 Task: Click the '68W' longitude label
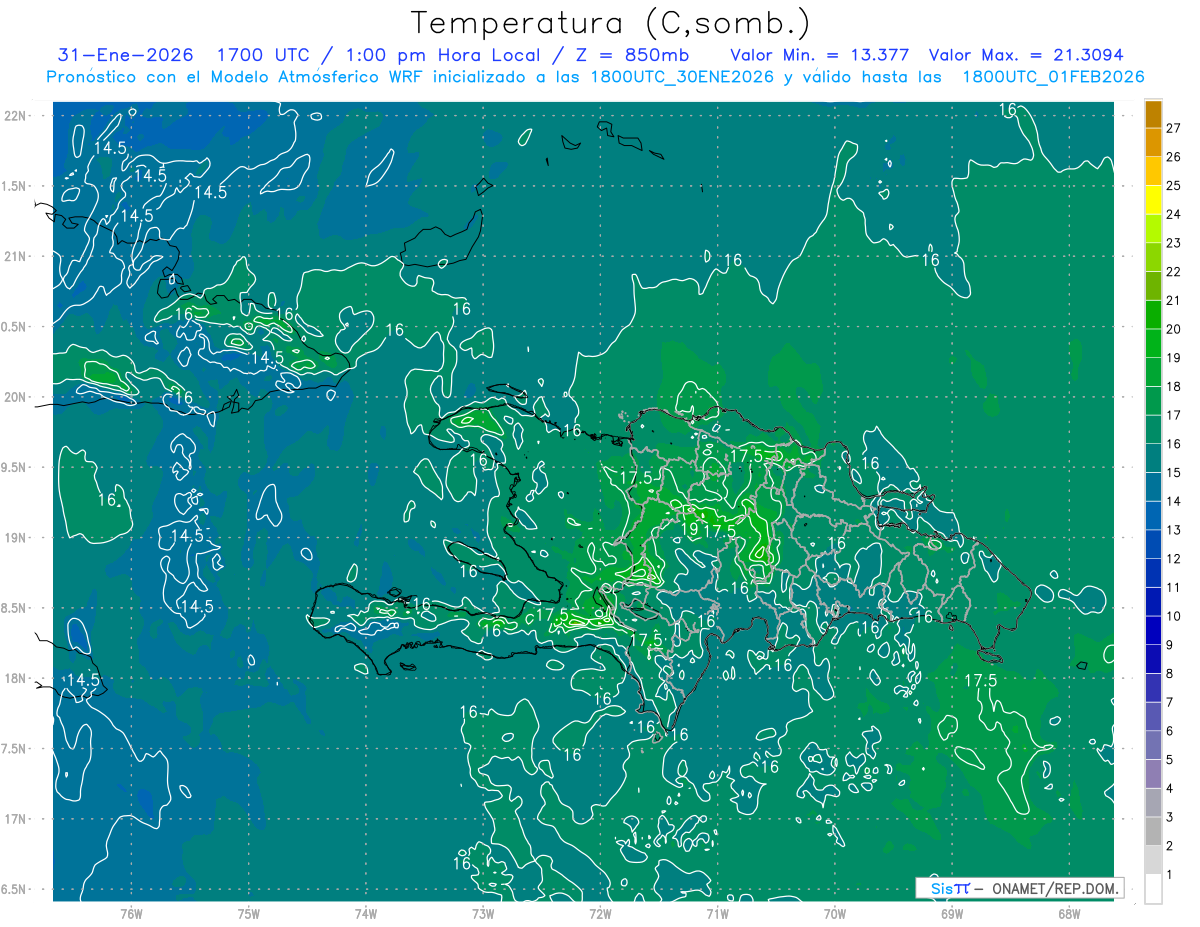coord(1069,914)
